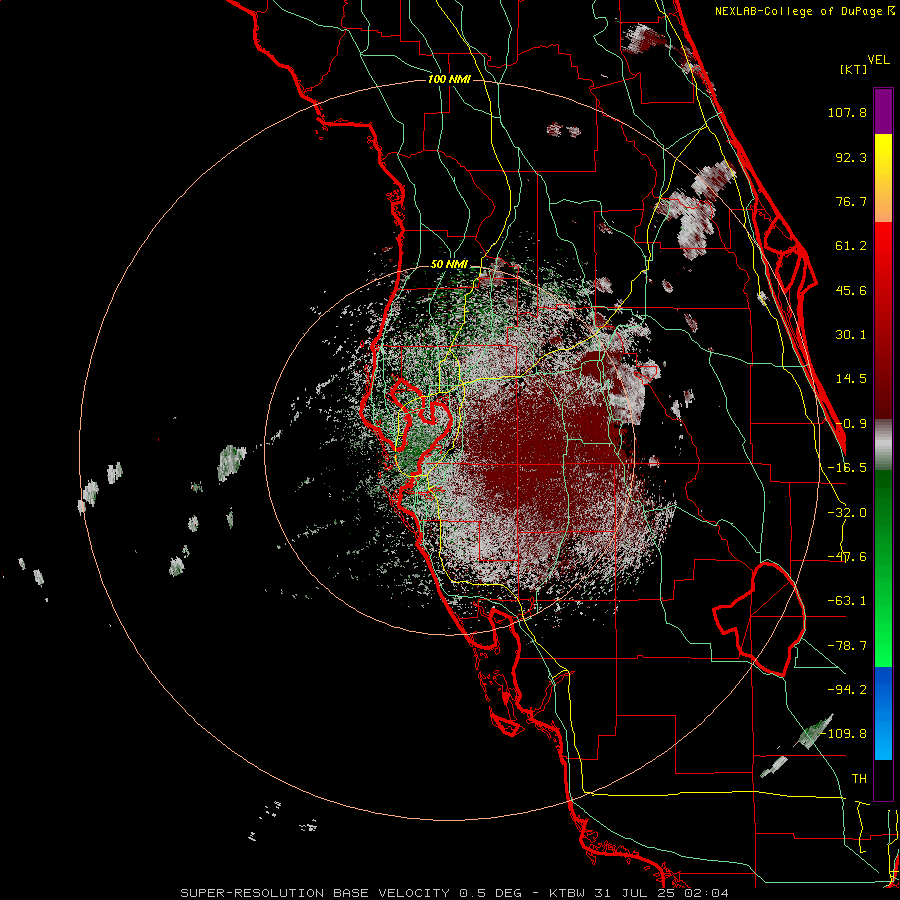Click the -32.0 value on the velocity scale
900x900 pixels.
coord(847,513)
